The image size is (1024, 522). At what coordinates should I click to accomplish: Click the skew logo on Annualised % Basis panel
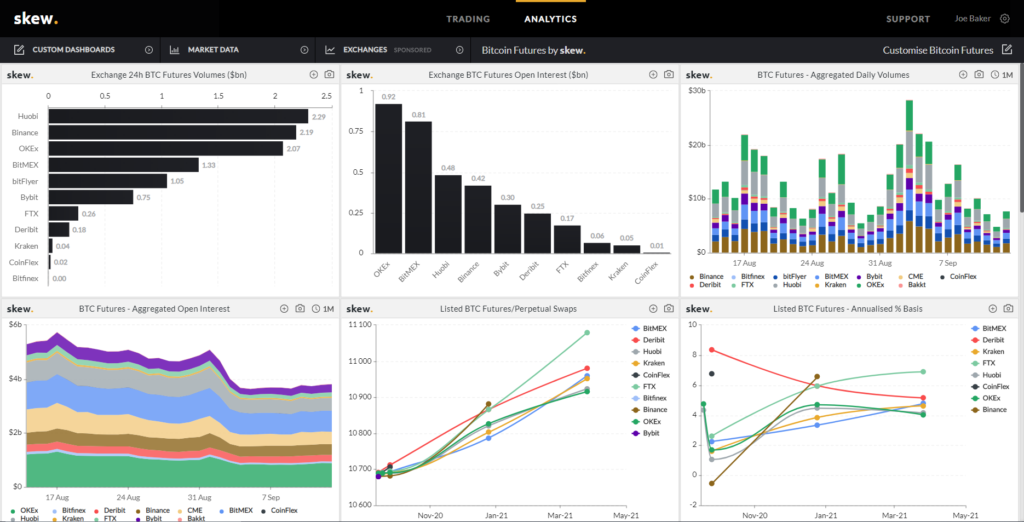(x=699, y=308)
